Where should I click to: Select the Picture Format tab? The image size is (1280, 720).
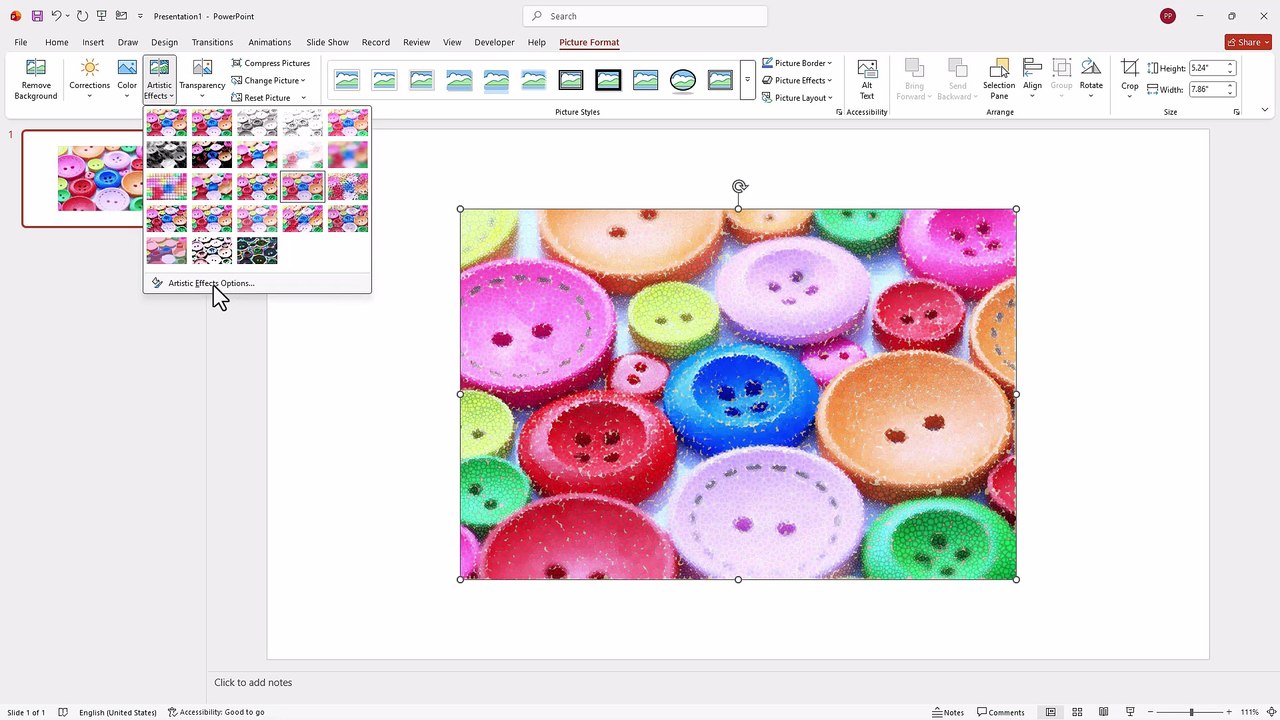(x=589, y=42)
